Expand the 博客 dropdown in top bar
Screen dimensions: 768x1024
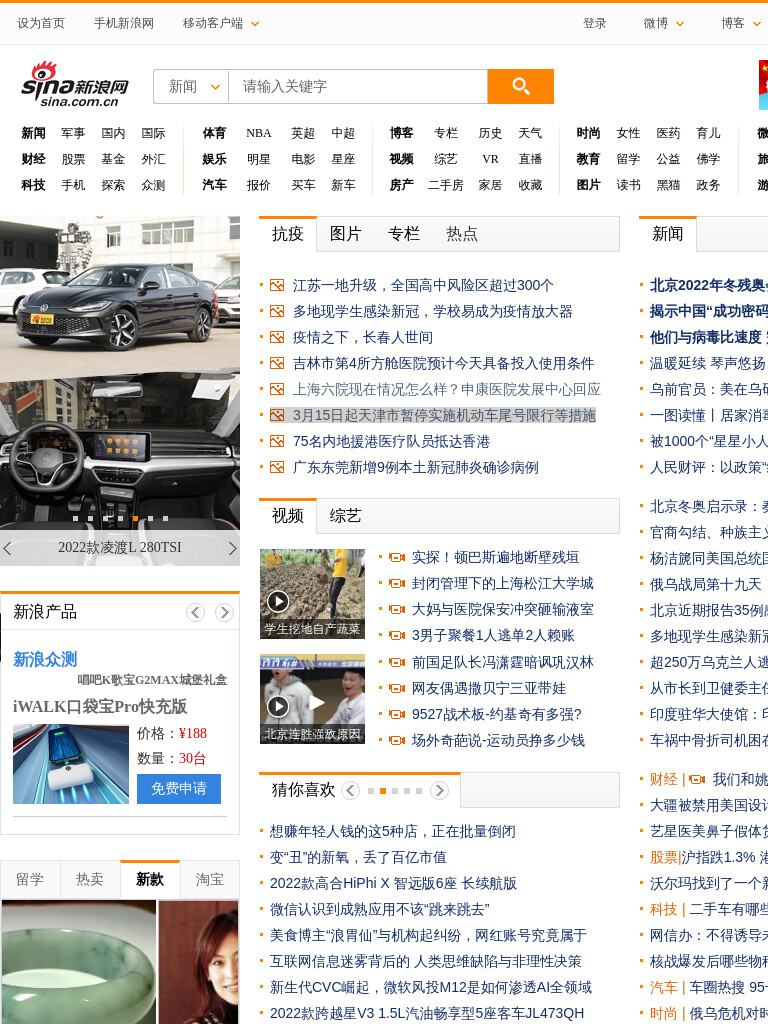757,24
